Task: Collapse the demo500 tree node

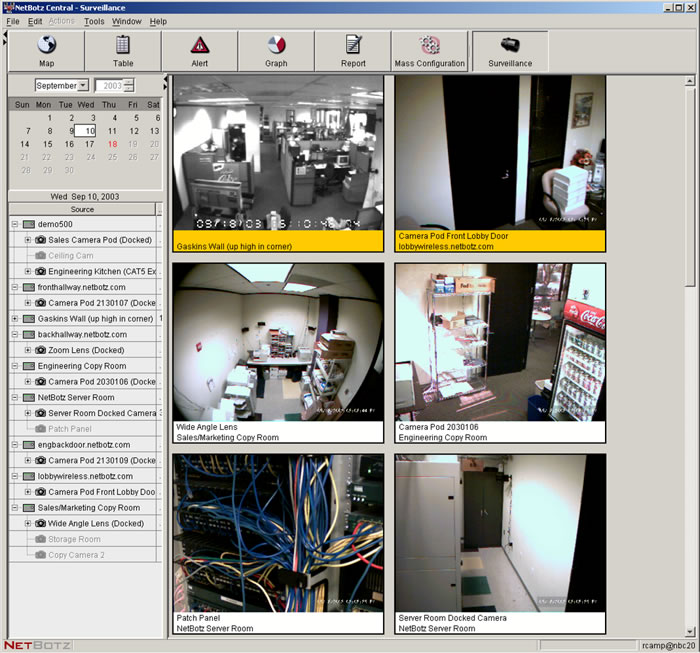Action: coord(15,224)
